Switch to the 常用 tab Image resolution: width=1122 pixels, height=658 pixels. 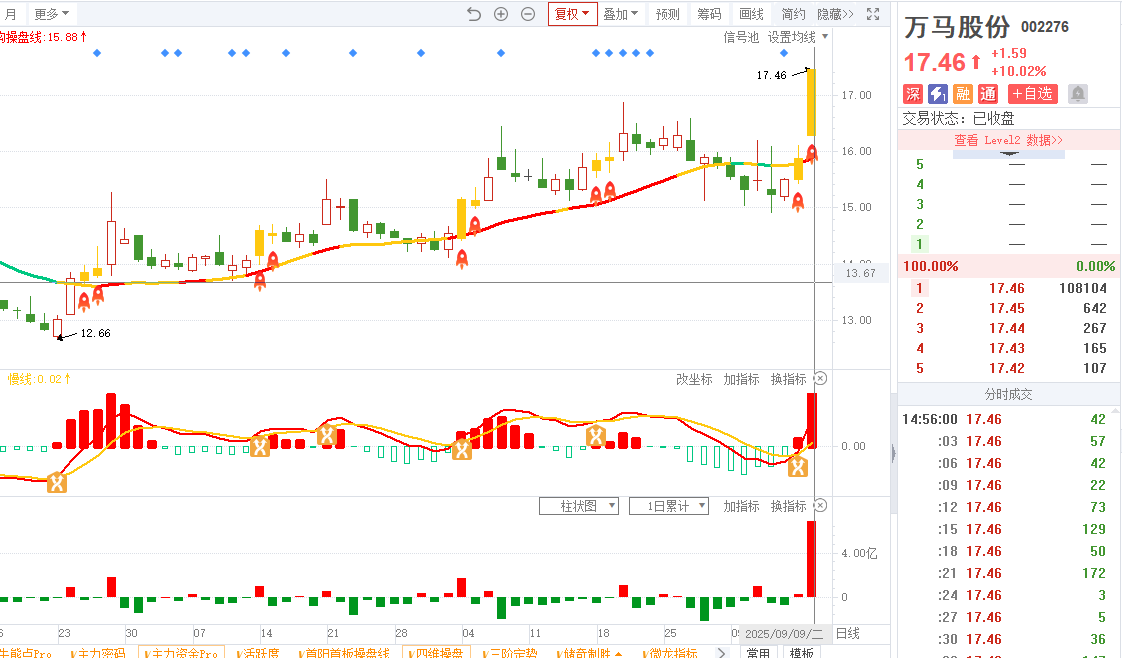tap(758, 652)
